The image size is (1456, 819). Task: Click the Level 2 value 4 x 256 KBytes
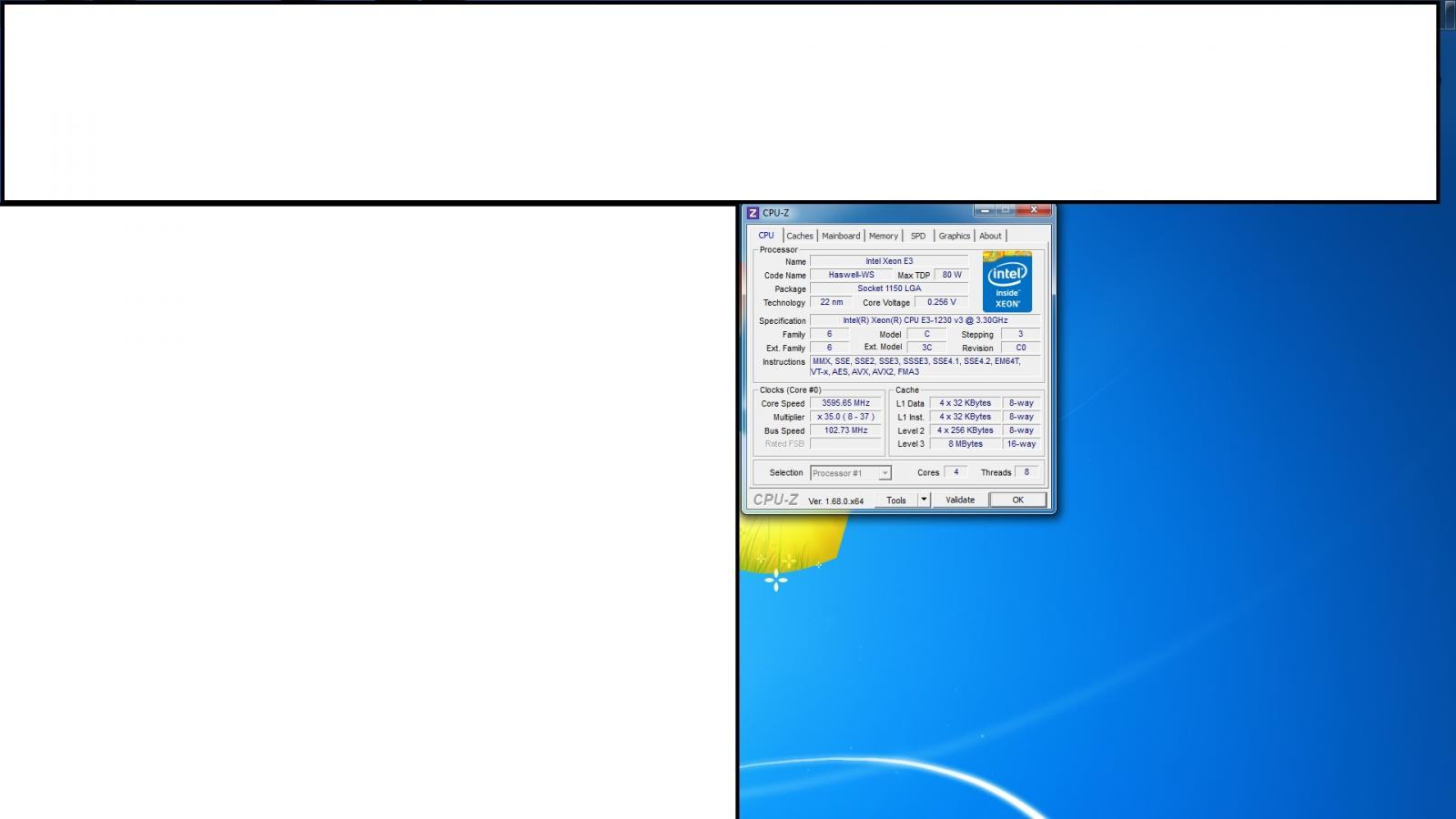(965, 430)
